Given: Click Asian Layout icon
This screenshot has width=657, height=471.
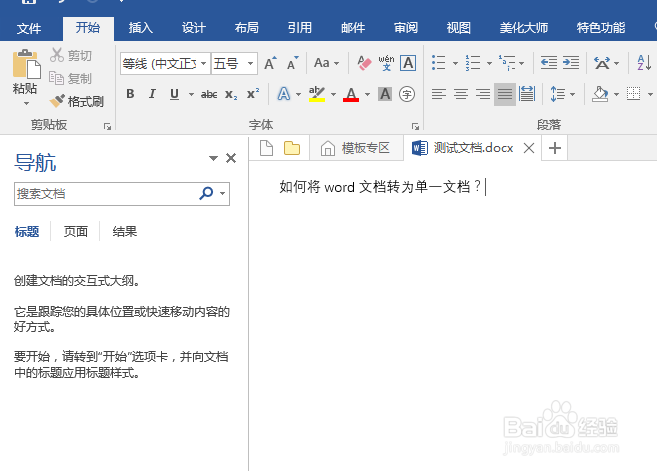Looking at the screenshot, I should 602,63.
